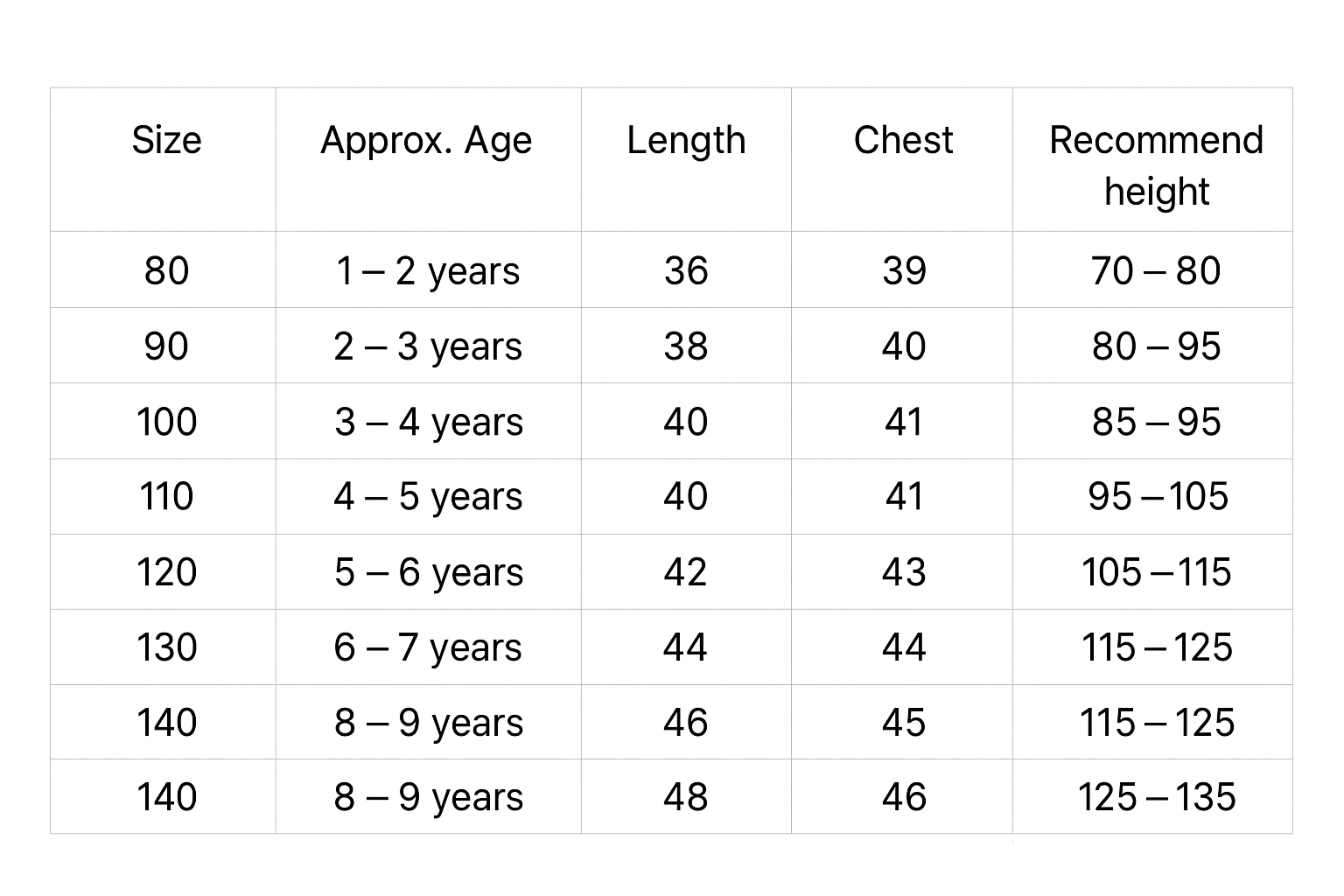Click the Size column header
This screenshot has height=896, width=1344.
click(x=166, y=140)
